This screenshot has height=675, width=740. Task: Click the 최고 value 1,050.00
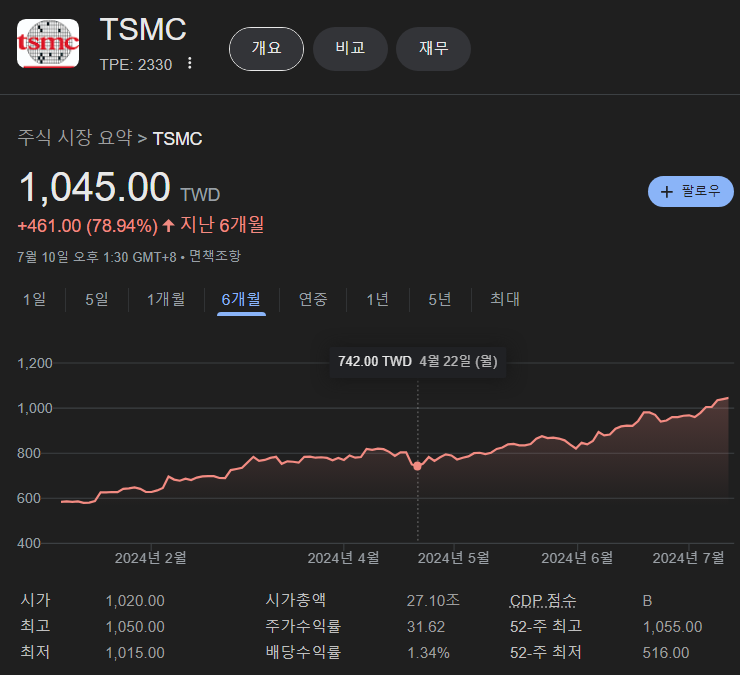pos(135,627)
